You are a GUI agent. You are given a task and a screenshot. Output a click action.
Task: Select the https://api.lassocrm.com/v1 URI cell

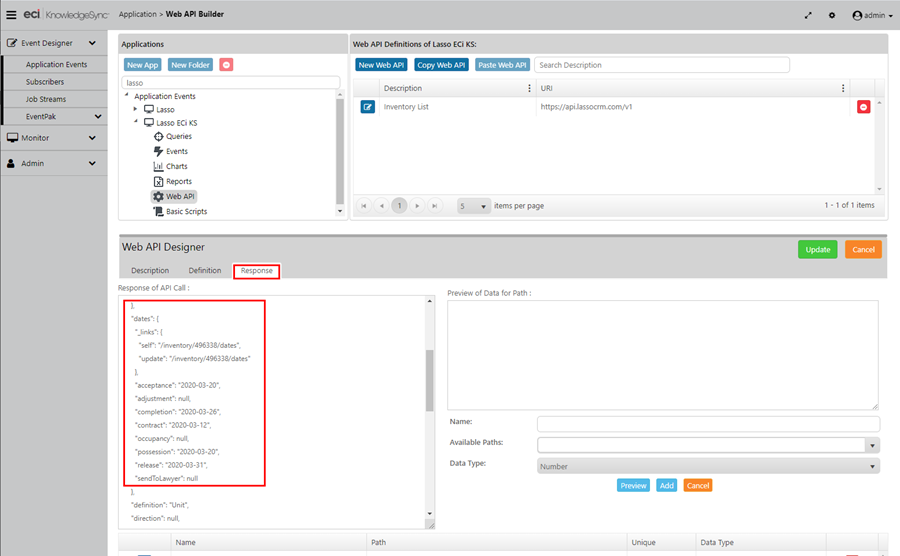coord(693,107)
